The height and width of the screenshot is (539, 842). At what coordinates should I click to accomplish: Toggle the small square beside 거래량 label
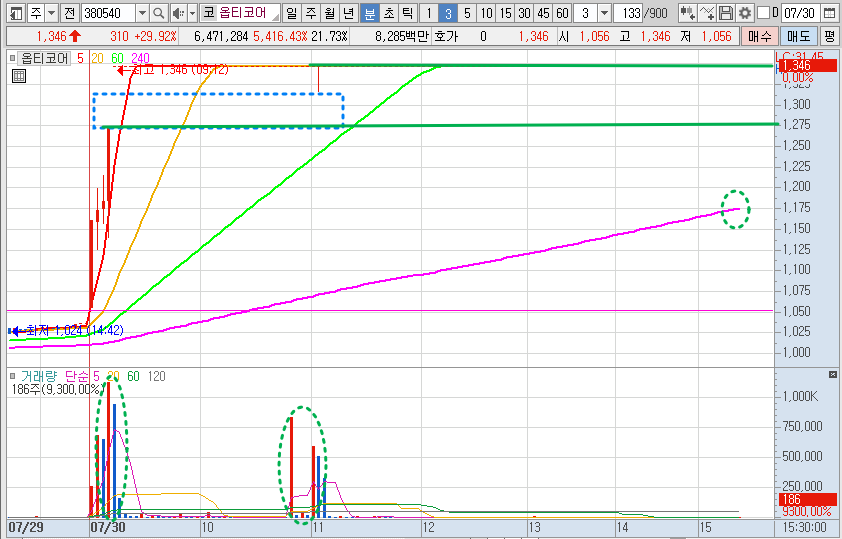click(13, 376)
